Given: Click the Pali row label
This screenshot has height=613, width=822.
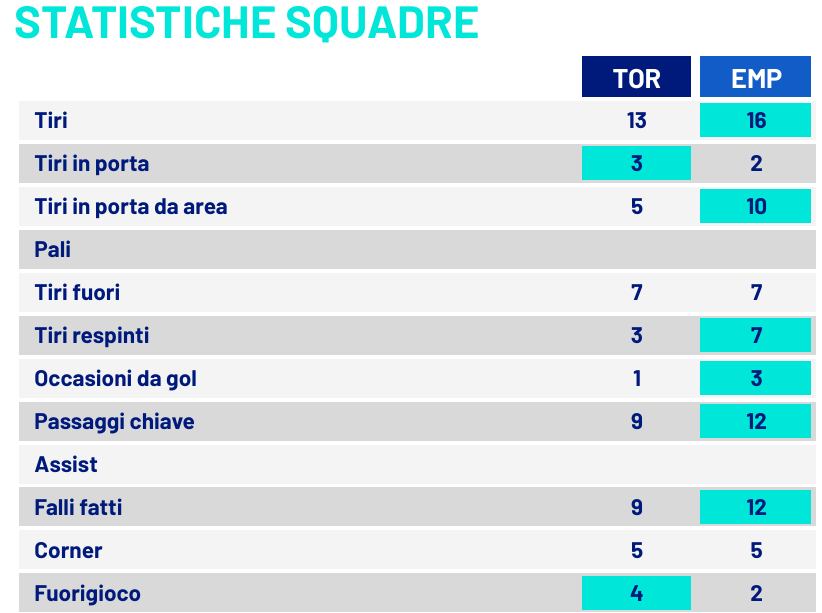Looking at the screenshot, I should 52,250.
